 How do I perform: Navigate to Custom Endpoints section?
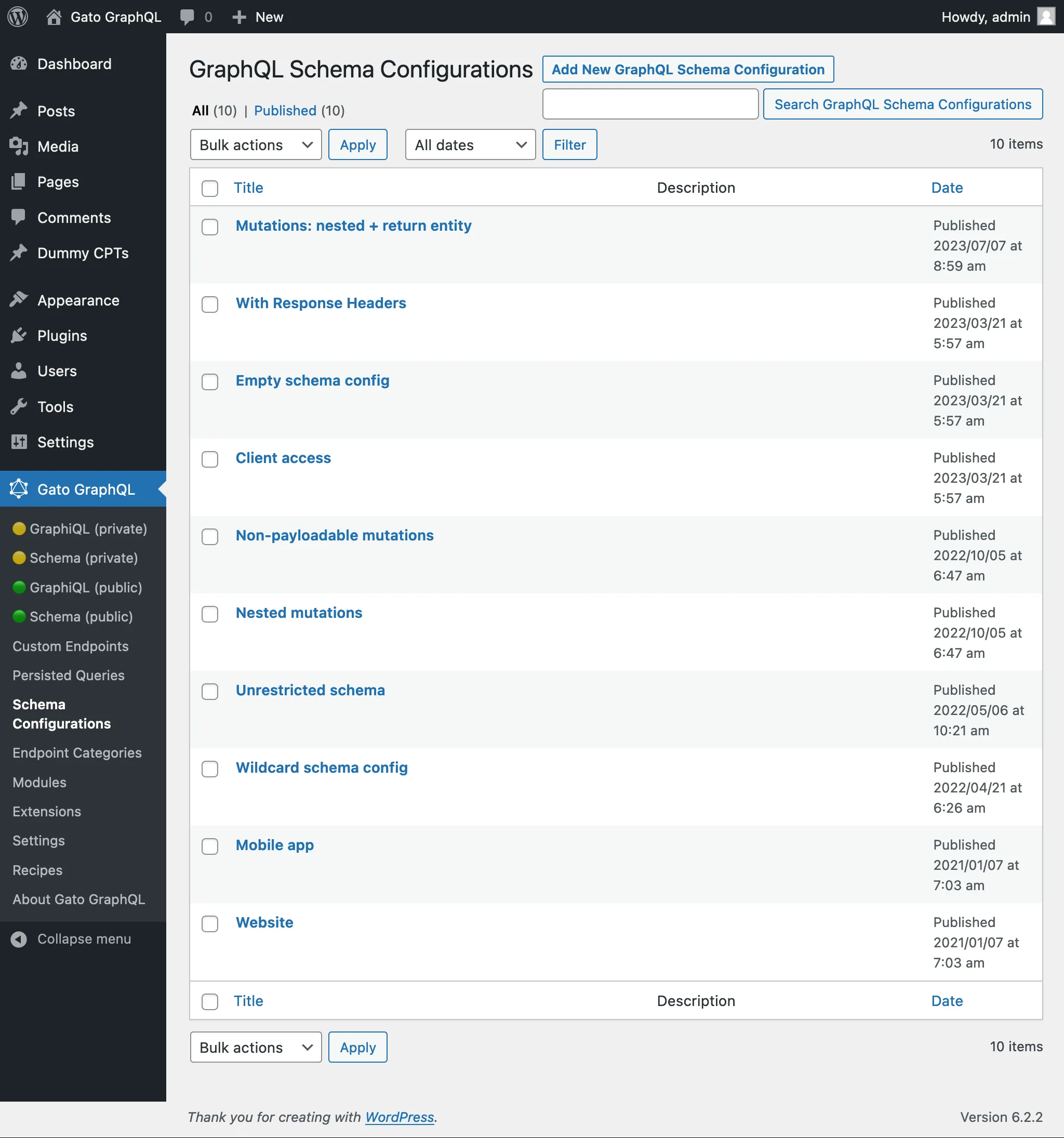click(x=69, y=645)
